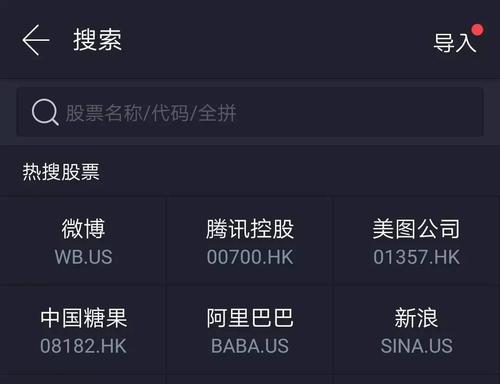Focus the 股票名称/代码/全拼 search field
Image resolution: width=500 pixels, height=384 pixels.
(250, 112)
